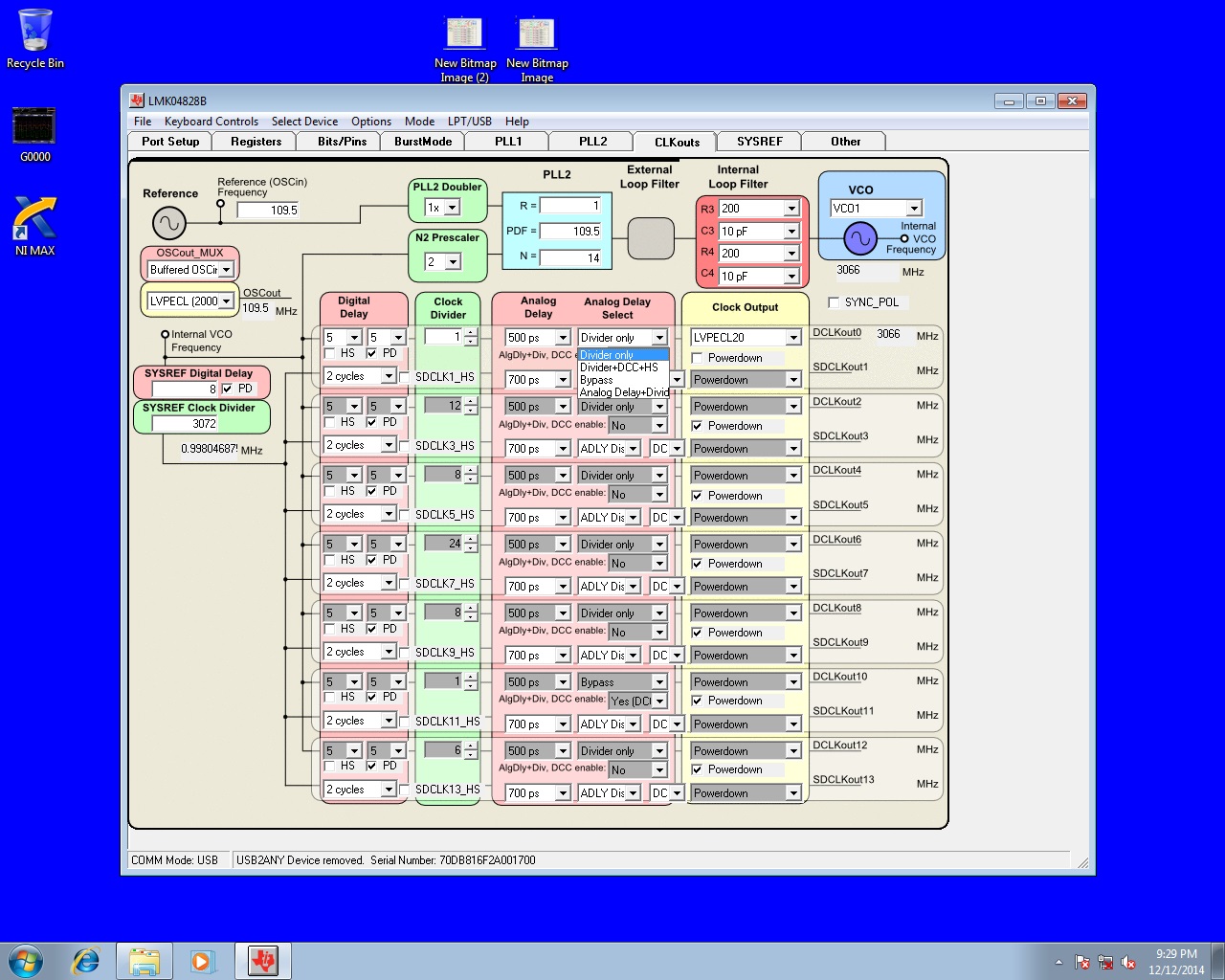
Task: Launch Windows Media Player from the taskbar
Action: (202, 961)
